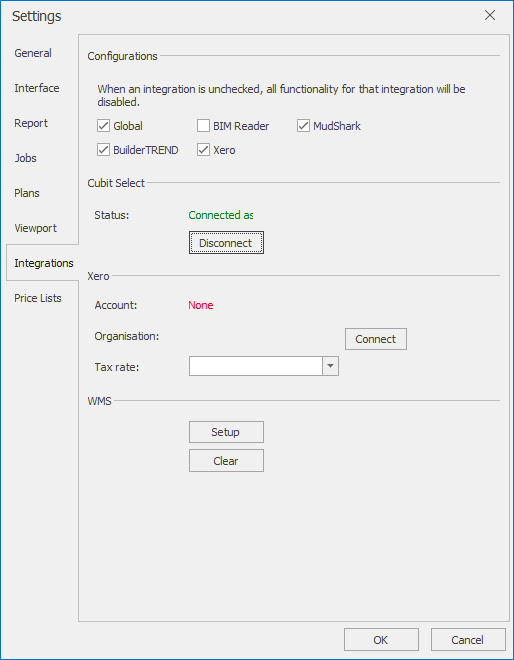Image resolution: width=514 pixels, height=660 pixels.
Task: Disable the BuilderTREND checkbox
Action: point(103,150)
